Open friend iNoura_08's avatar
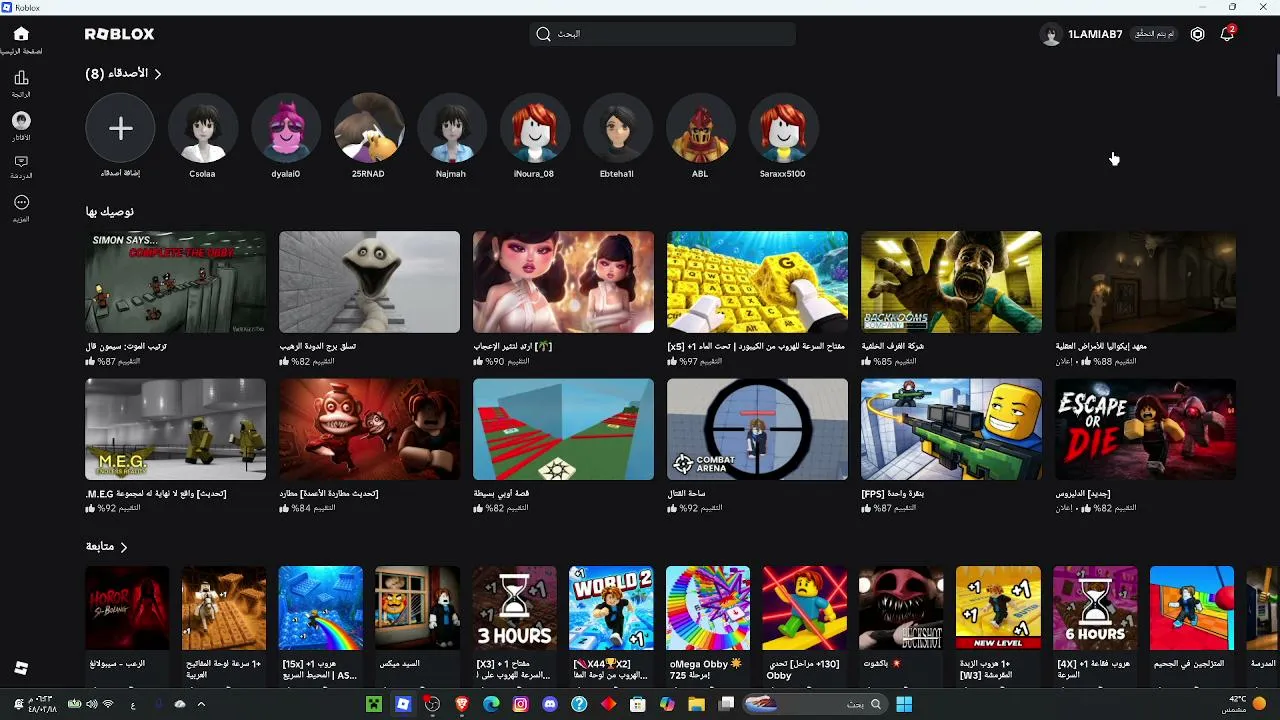Image resolution: width=1280 pixels, height=720 pixels. pyautogui.click(x=534, y=128)
